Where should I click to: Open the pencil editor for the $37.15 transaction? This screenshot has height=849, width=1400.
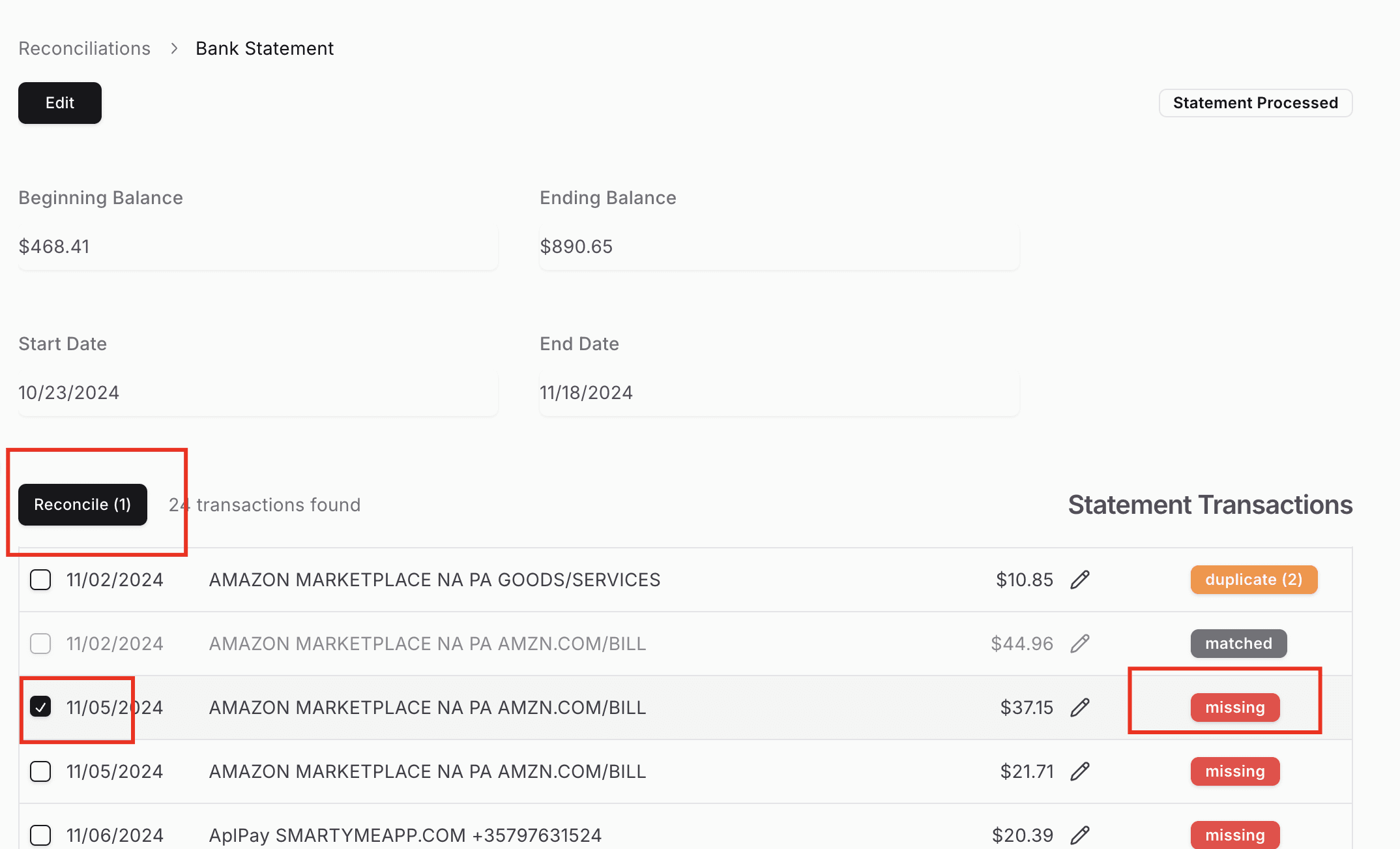click(x=1081, y=707)
